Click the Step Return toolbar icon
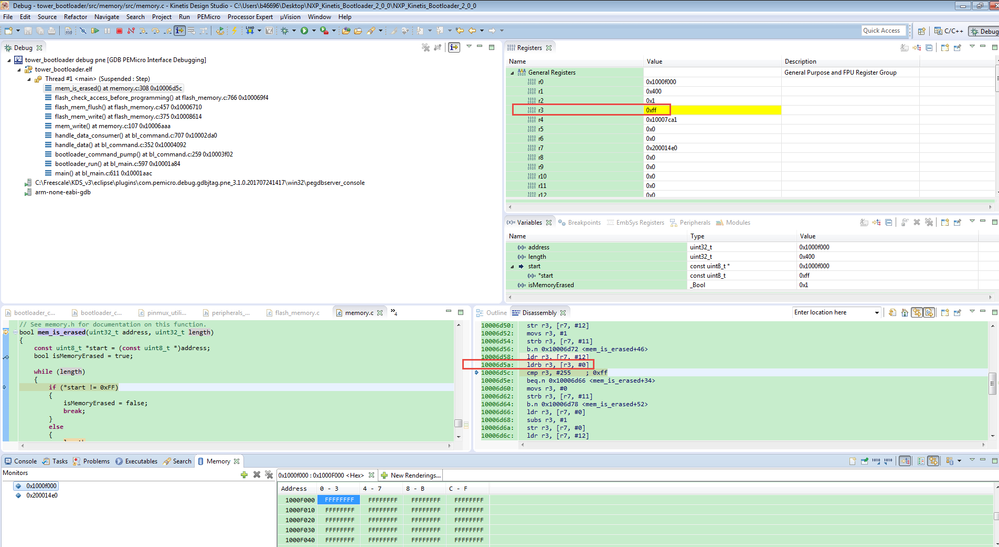The height and width of the screenshot is (547, 999). point(168,31)
